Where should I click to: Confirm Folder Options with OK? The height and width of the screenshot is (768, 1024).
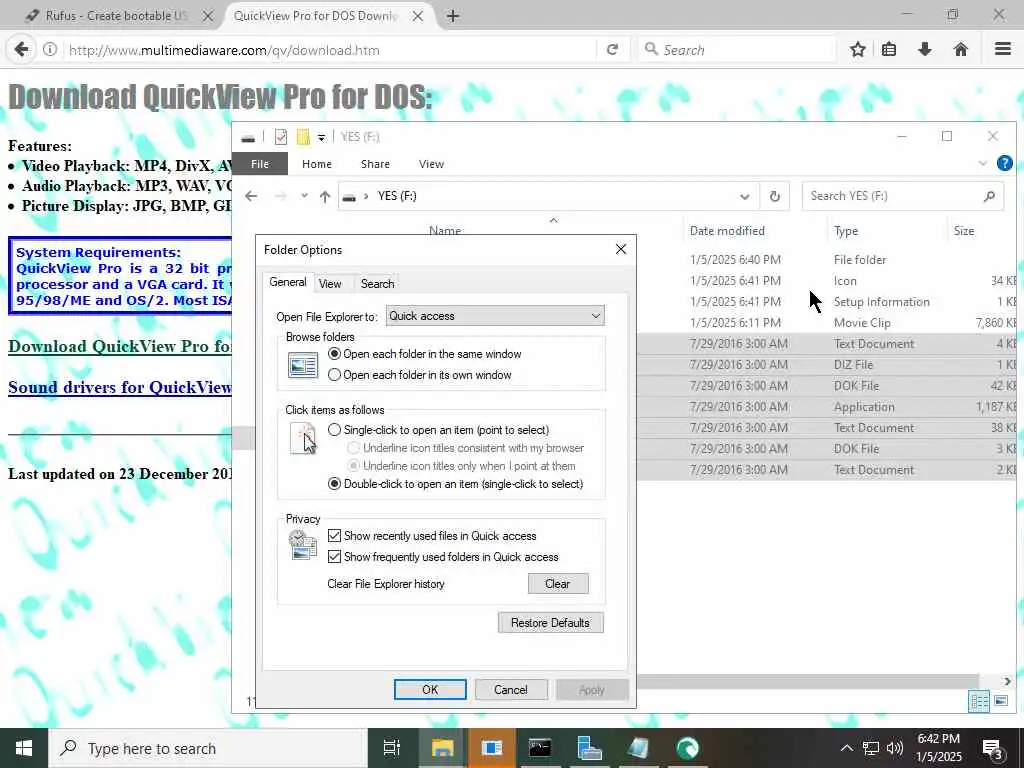pos(430,690)
